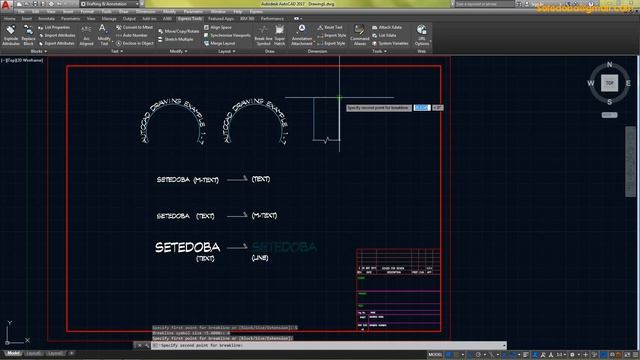Select the Export Attributes command
The height and width of the screenshot is (360, 640).
[56, 43]
